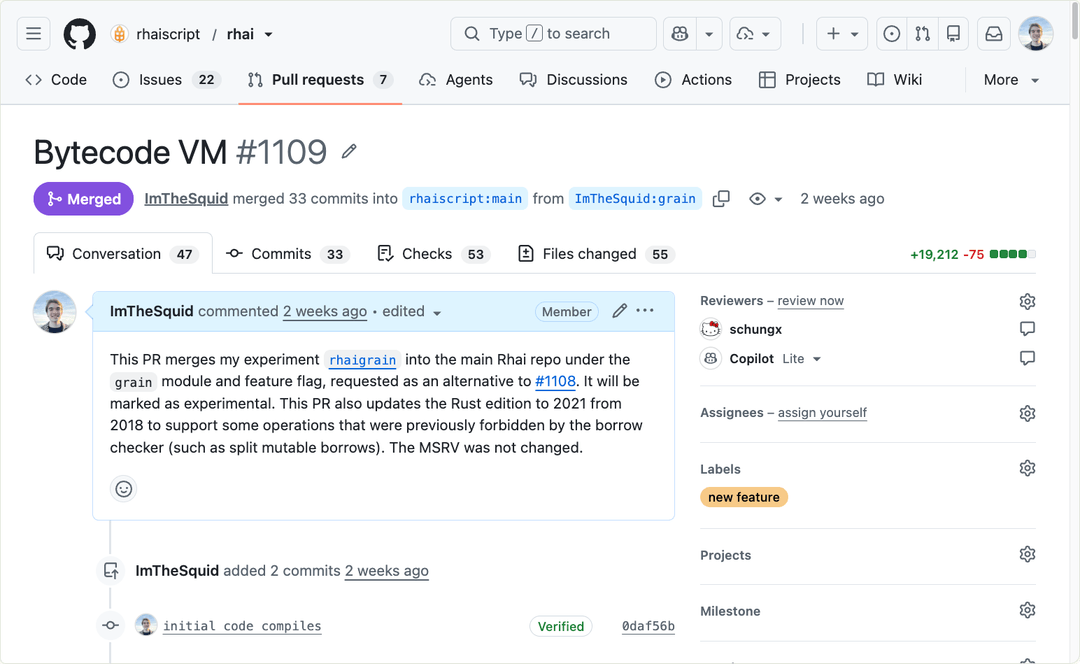
Task: Open the #1108 issue reference
Action: pos(555,381)
